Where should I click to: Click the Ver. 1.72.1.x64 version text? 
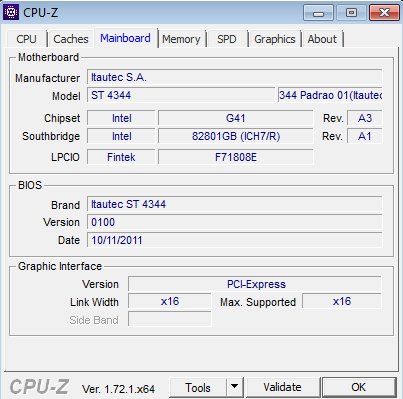[x=118, y=389]
